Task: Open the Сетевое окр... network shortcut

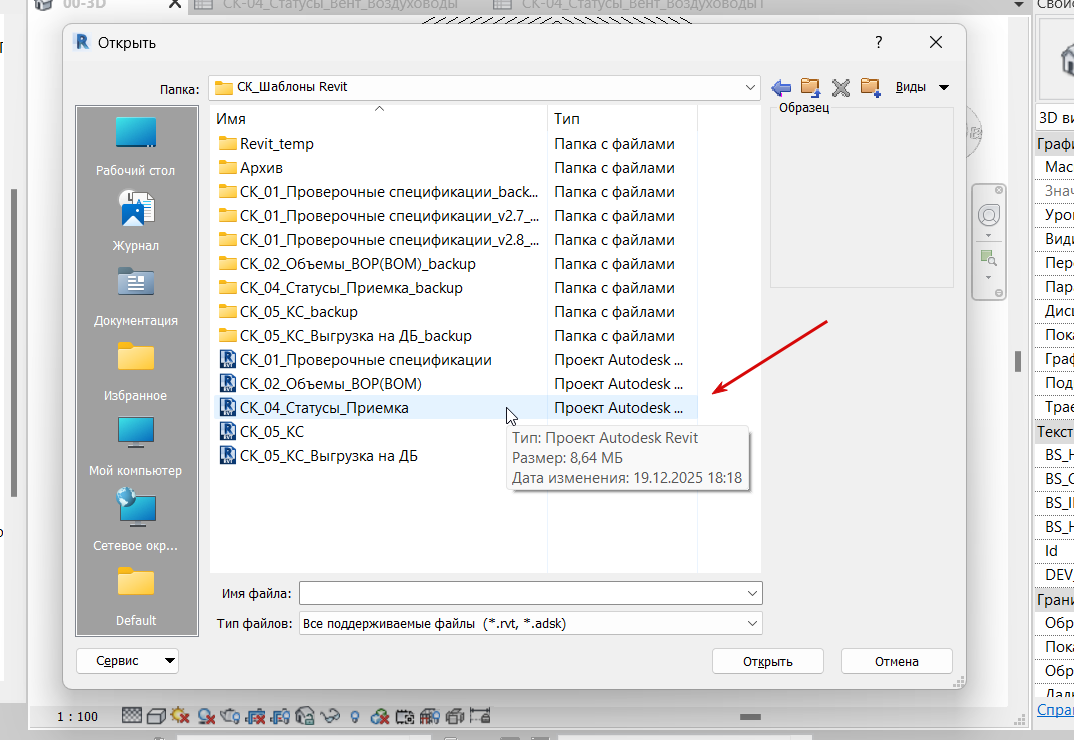Action: 136,521
